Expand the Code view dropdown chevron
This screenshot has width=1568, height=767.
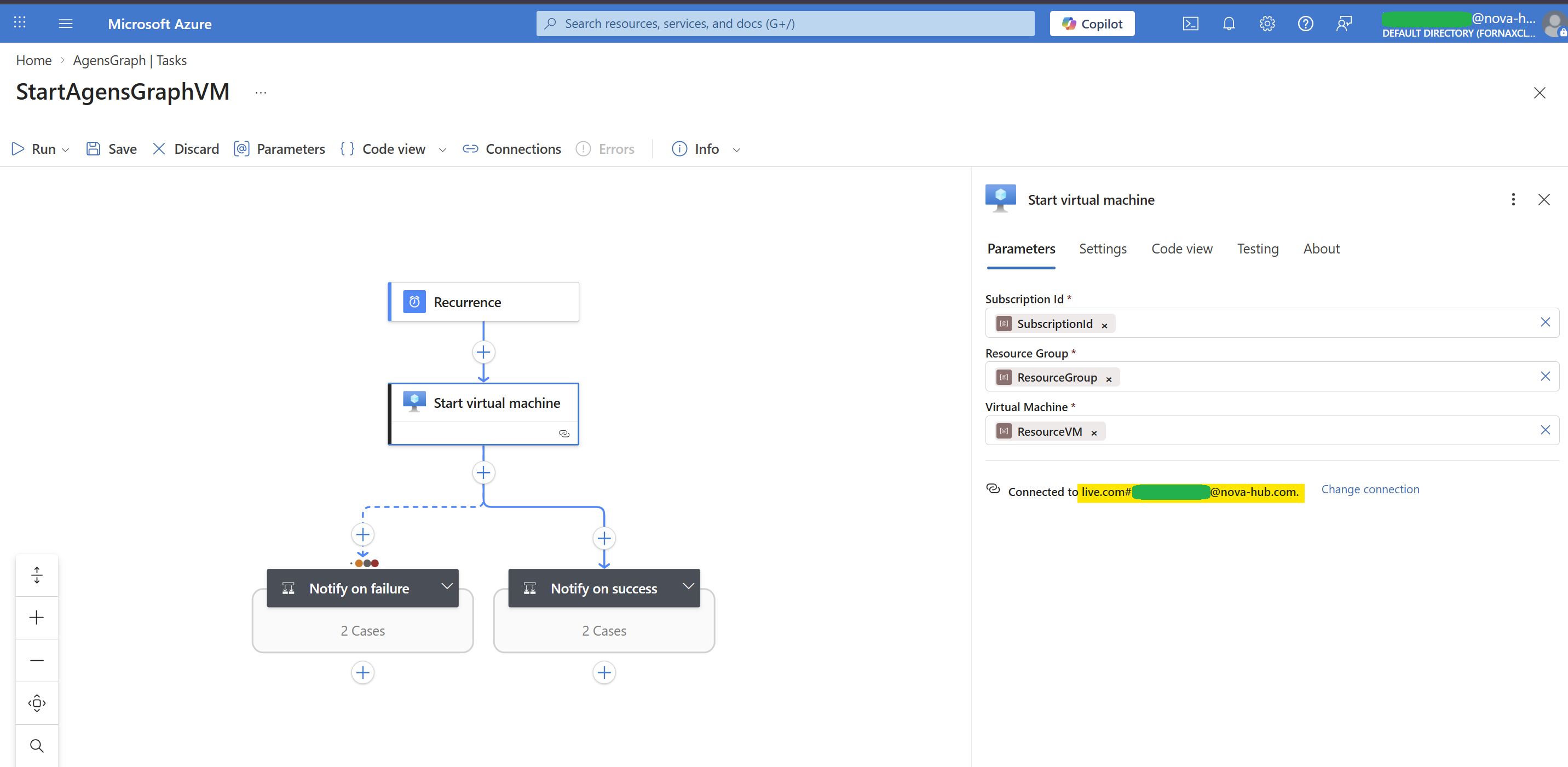pos(442,150)
